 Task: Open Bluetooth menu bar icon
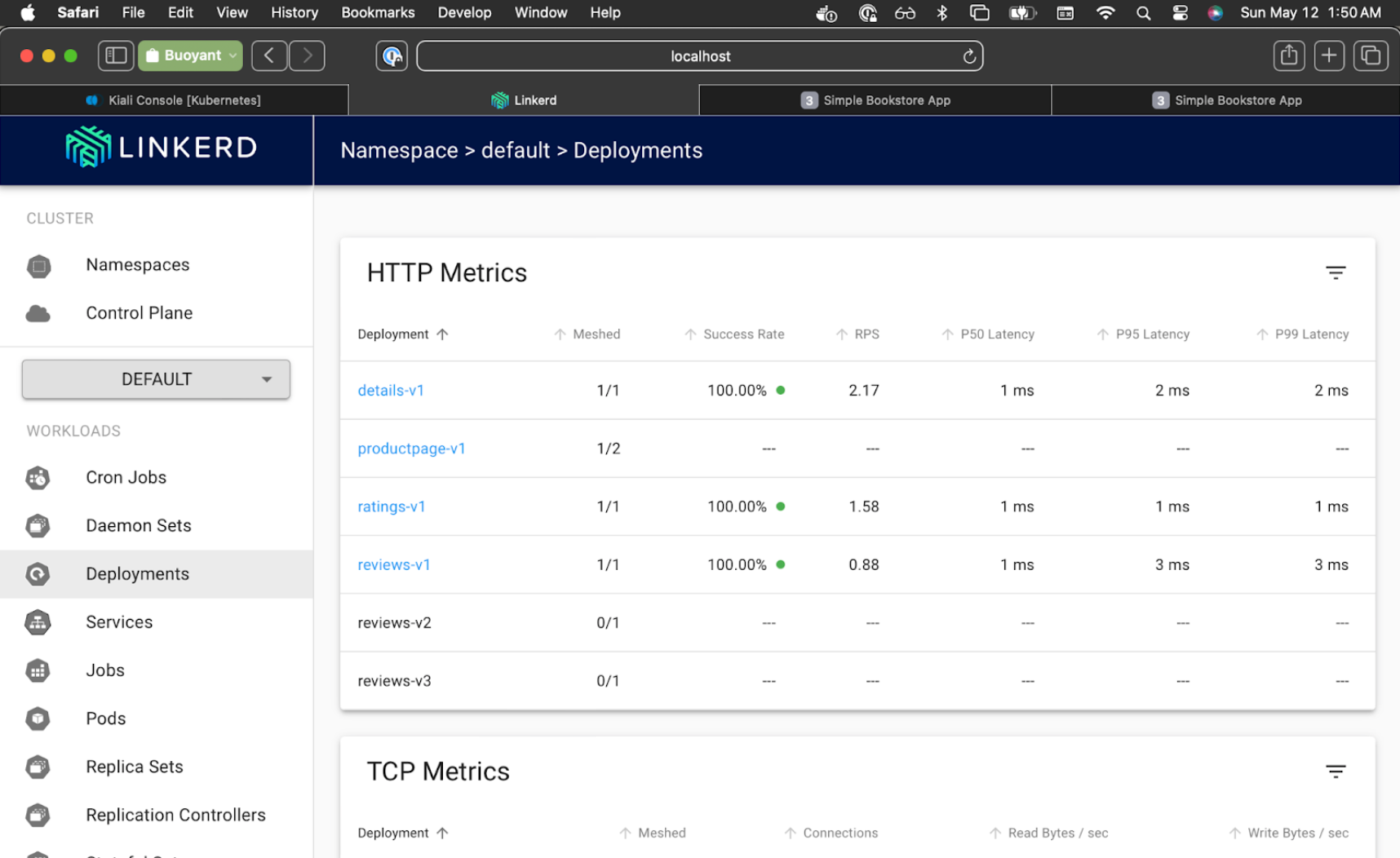pyautogui.click(x=941, y=13)
